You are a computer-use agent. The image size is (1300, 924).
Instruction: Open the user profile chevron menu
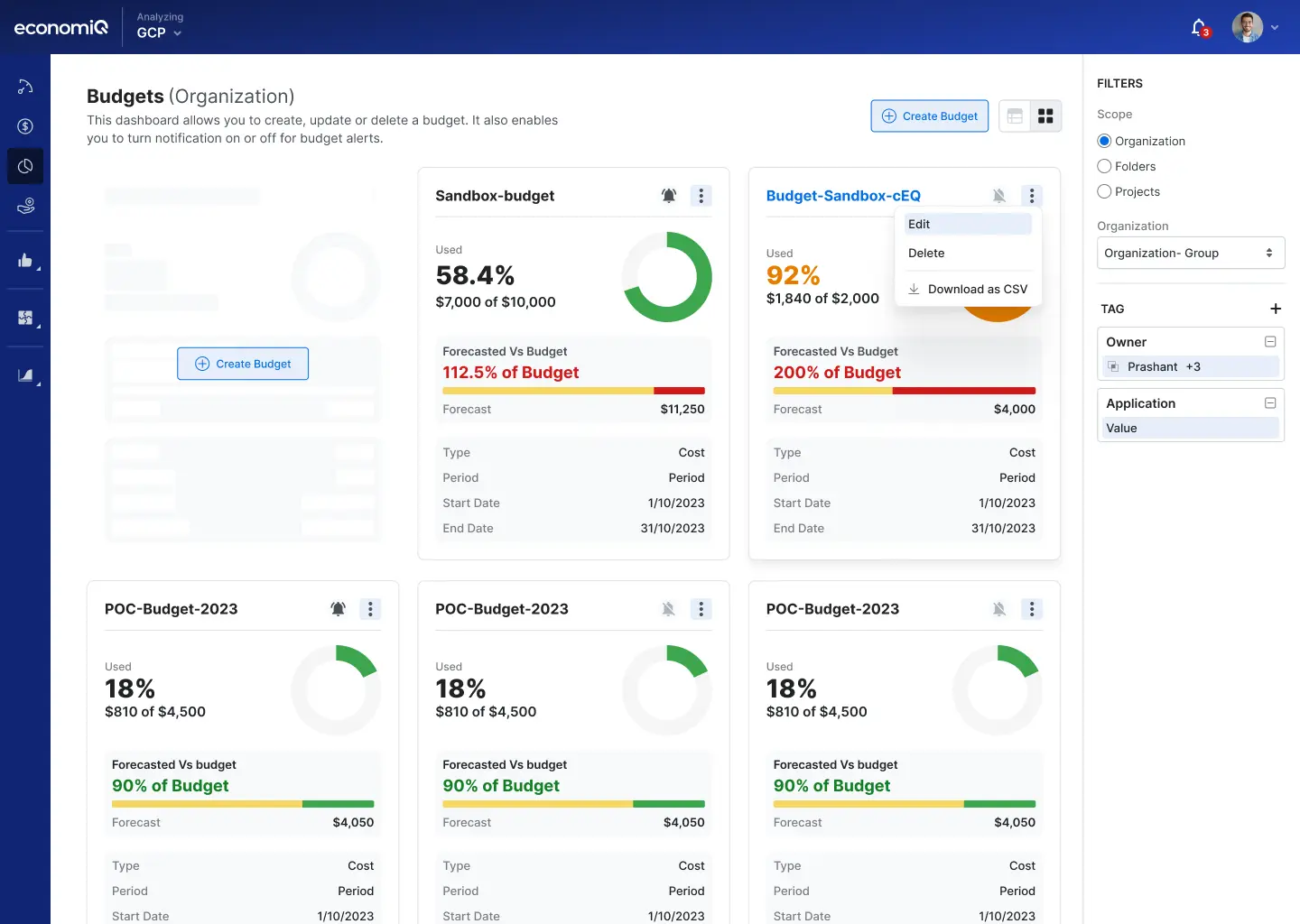click(1276, 27)
